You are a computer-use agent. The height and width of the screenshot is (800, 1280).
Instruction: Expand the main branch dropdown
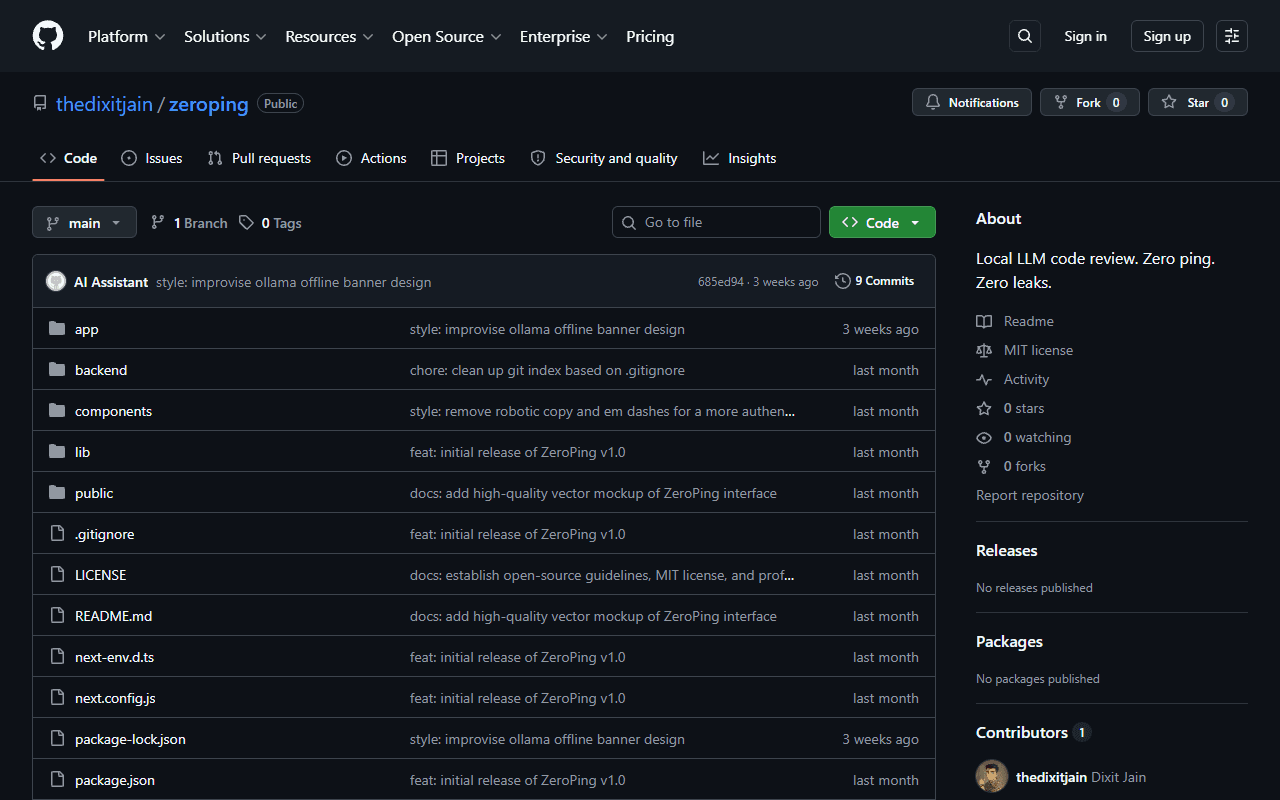click(84, 222)
